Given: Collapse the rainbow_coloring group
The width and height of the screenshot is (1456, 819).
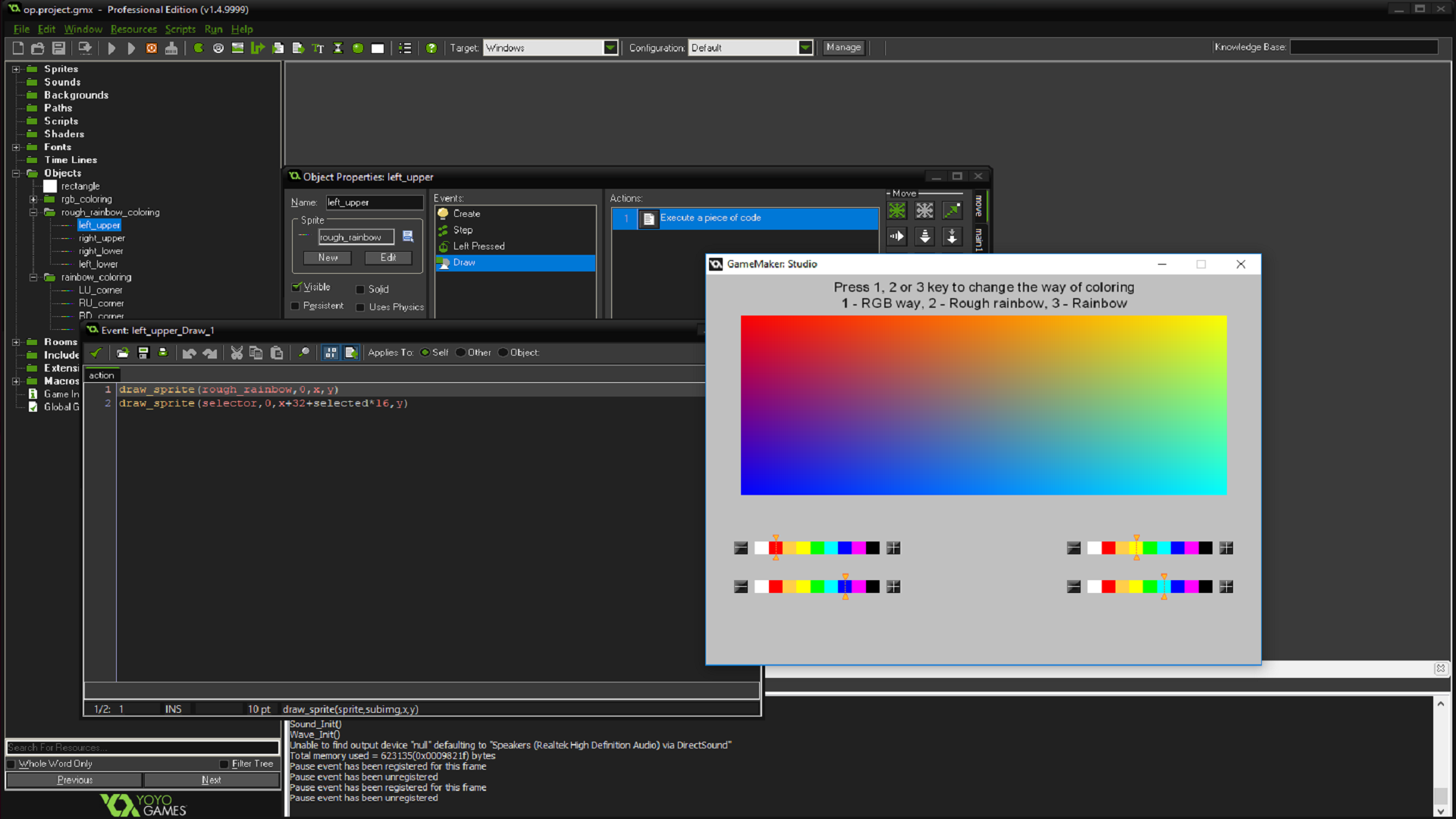Looking at the screenshot, I should click(33, 278).
